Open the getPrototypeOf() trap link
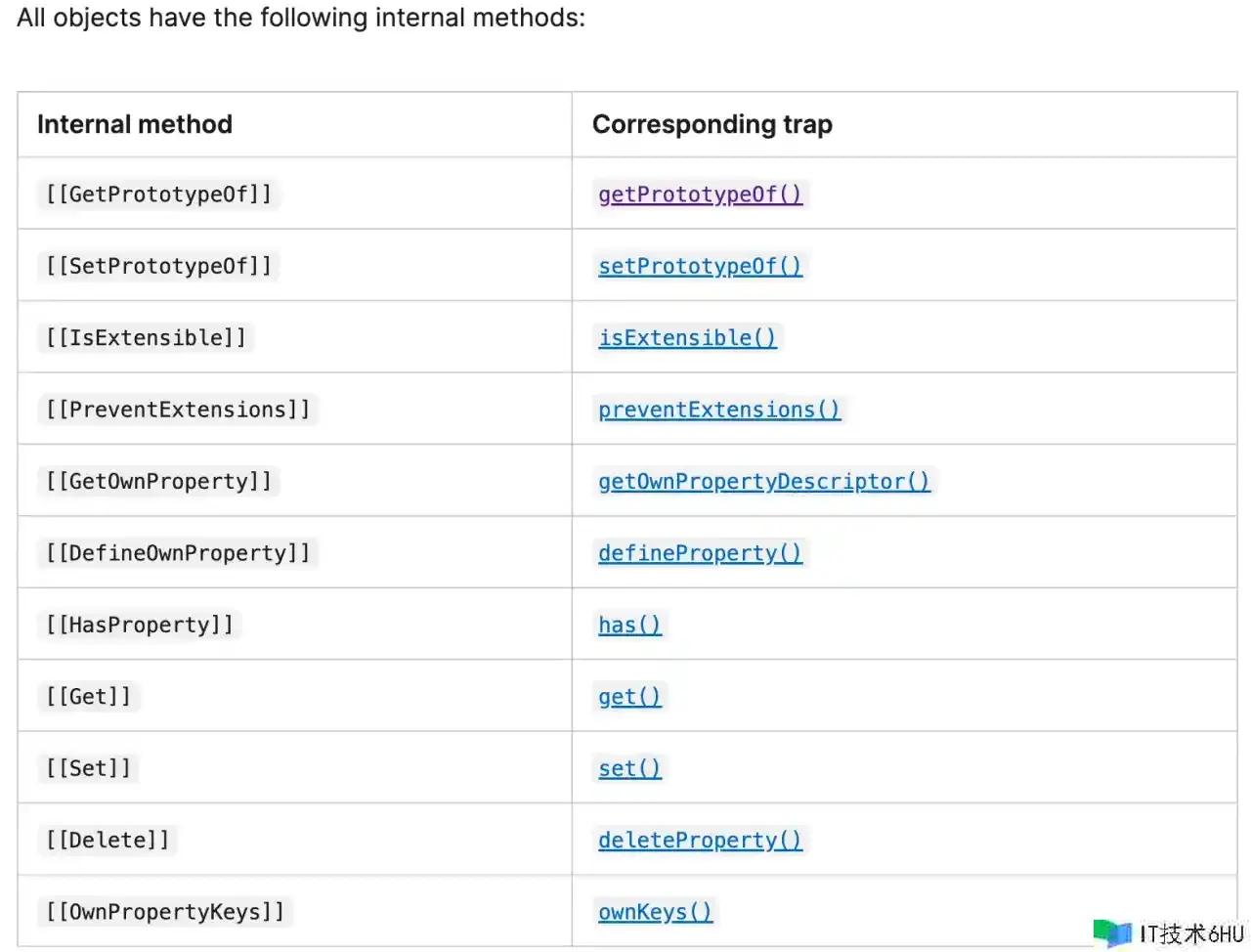This screenshot has height=952, width=1251. click(x=700, y=195)
